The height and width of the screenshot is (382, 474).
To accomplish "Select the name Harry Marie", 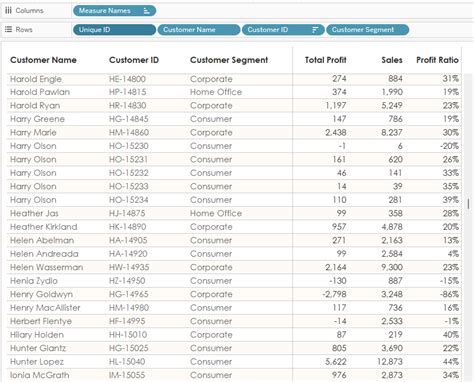I will (x=33, y=133).
